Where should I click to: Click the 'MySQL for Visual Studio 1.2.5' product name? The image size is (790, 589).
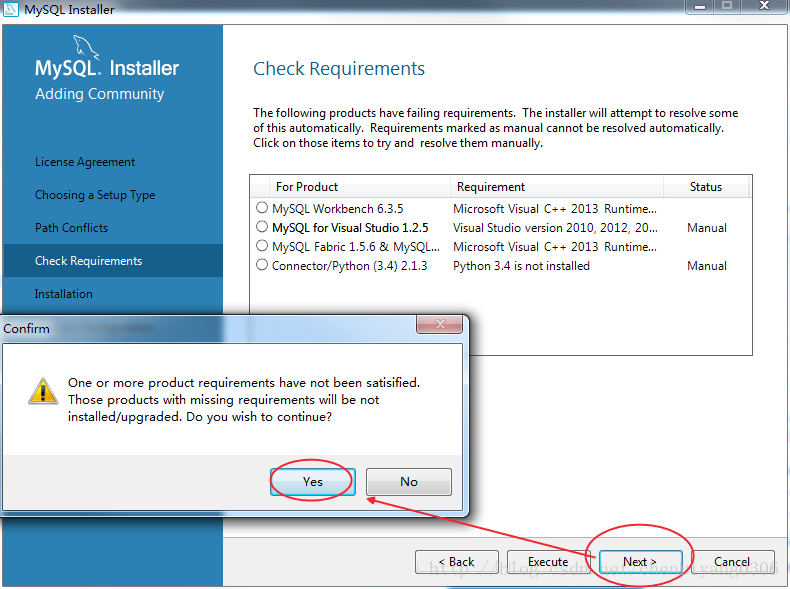(x=350, y=228)
